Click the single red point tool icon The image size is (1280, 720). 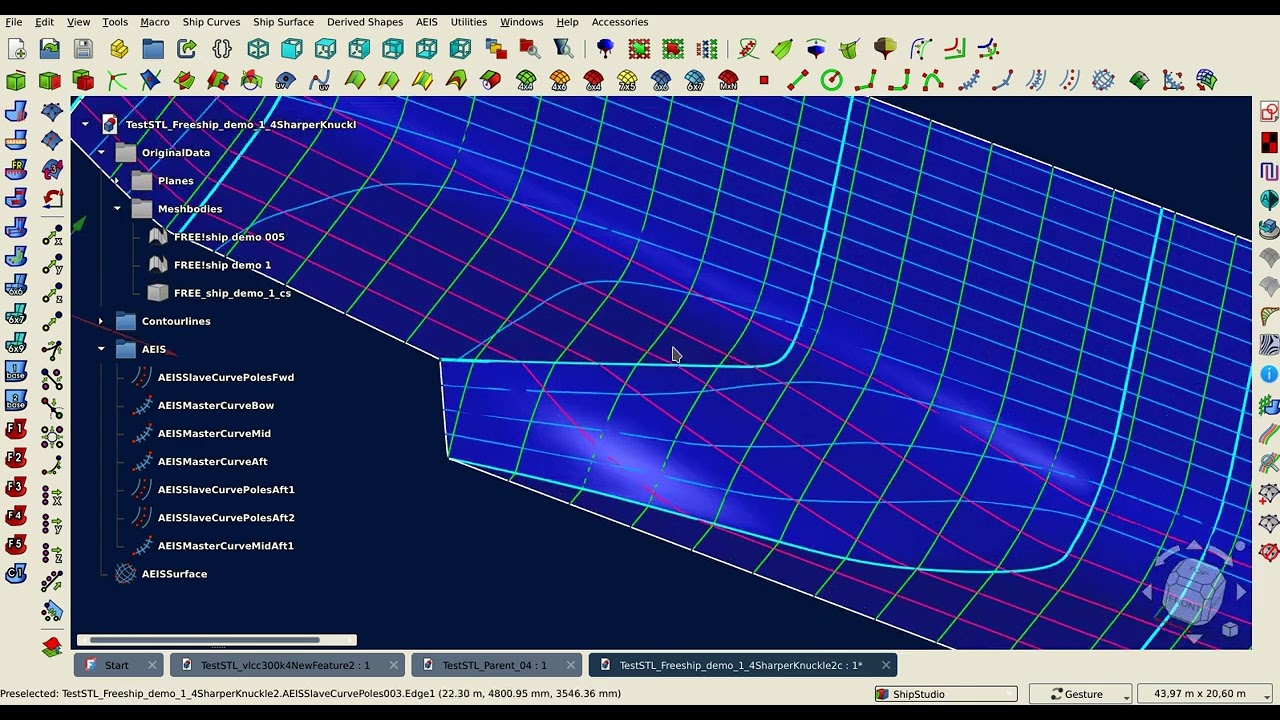pos(764,80)
